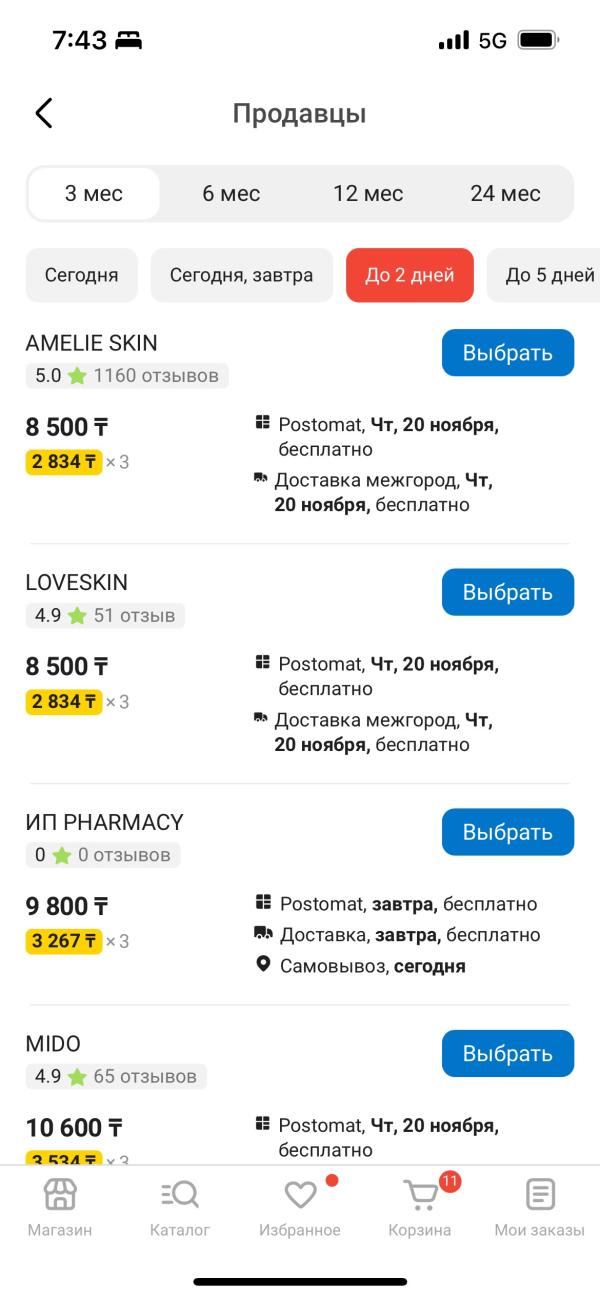Filter delivery by Сегодня, завтра
Screen dimensions: 600x1297
point(241,275)
